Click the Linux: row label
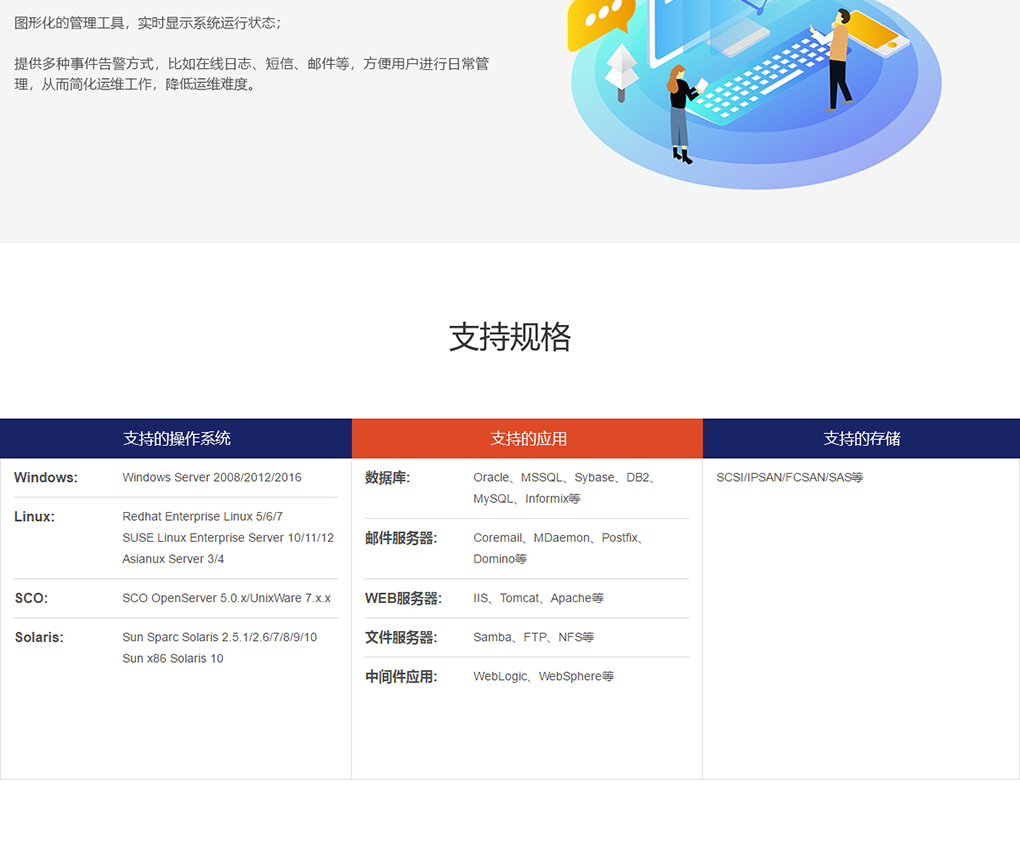The image size is (1020, 858). pyautogui.click(x=34, y=516)
